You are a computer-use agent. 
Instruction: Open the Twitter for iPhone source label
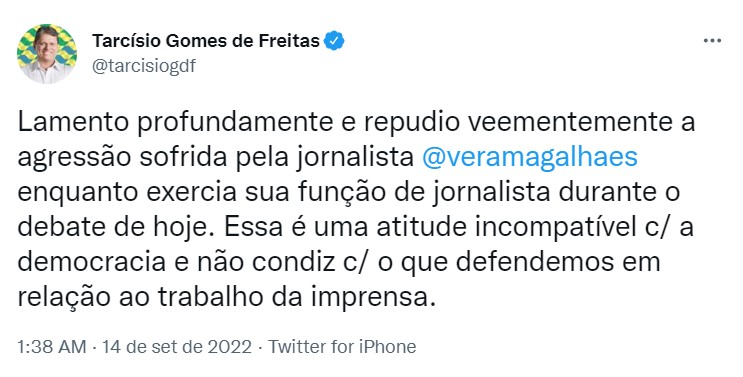click(342, 347)
